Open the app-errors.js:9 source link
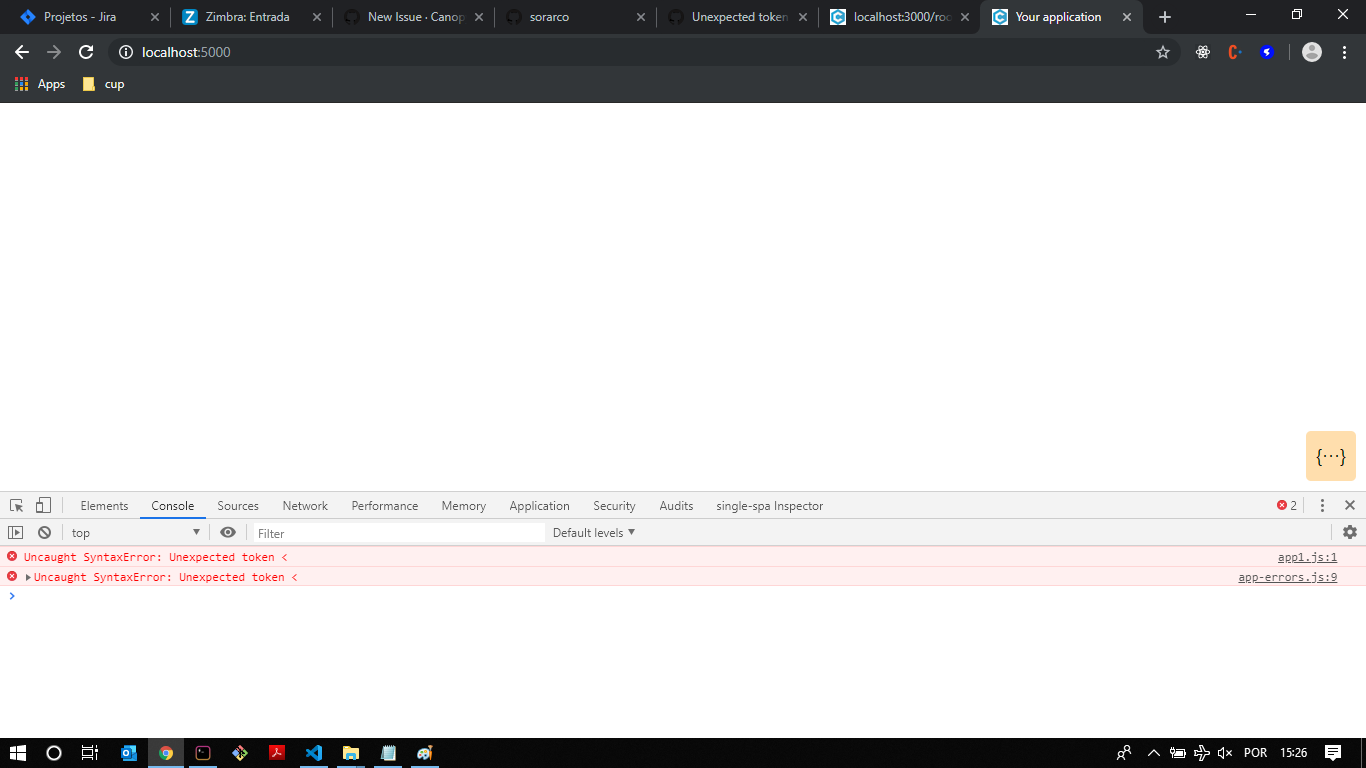Image resolution: width=1366 pixels, height=768 pixels. (1287, 577)
